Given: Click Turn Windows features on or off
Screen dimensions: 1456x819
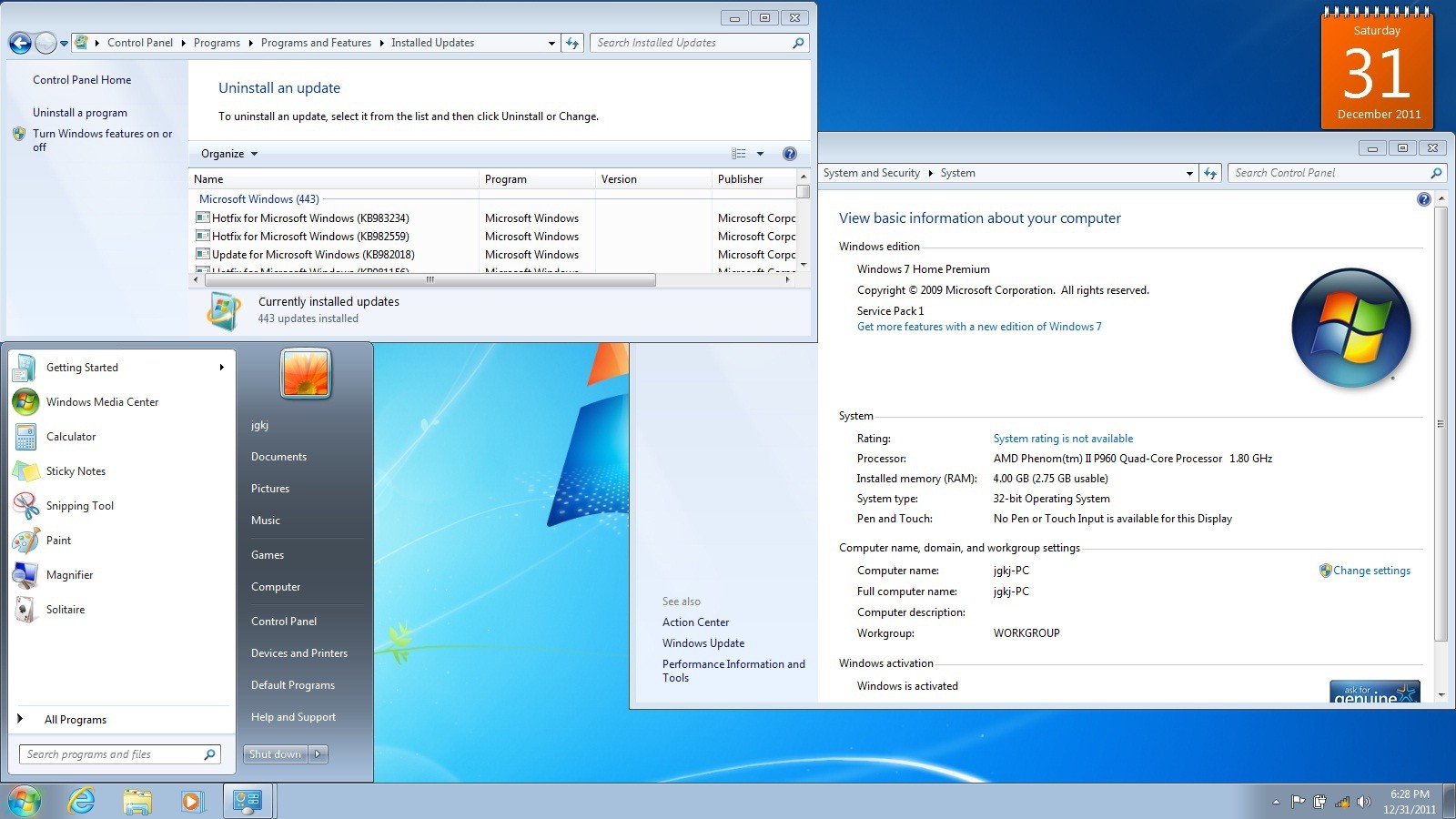Looking at the screenshot, I should pyautogui.click(x=102, y=140).
